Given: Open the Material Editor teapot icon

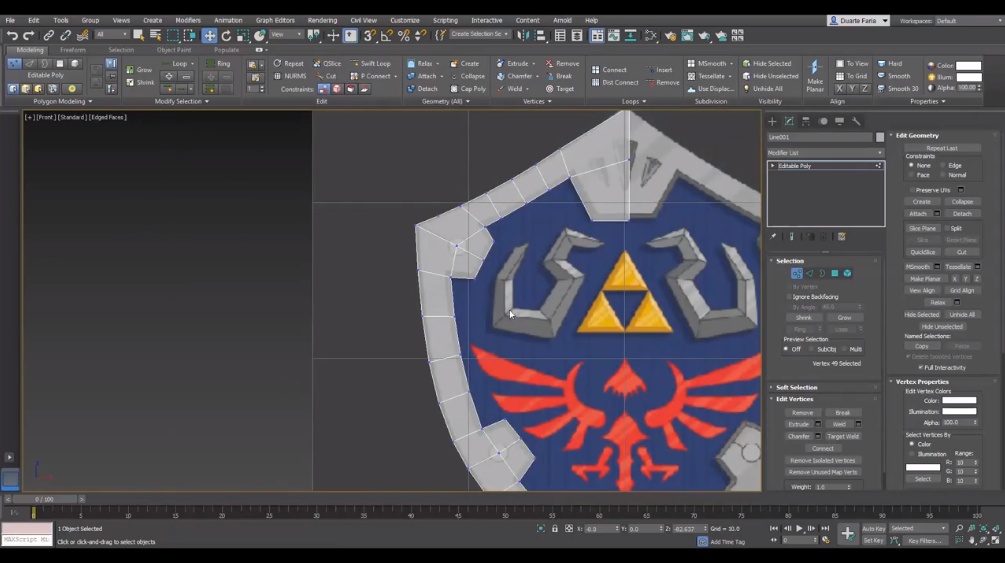Looking at the screenshot, I should (670, 36).
